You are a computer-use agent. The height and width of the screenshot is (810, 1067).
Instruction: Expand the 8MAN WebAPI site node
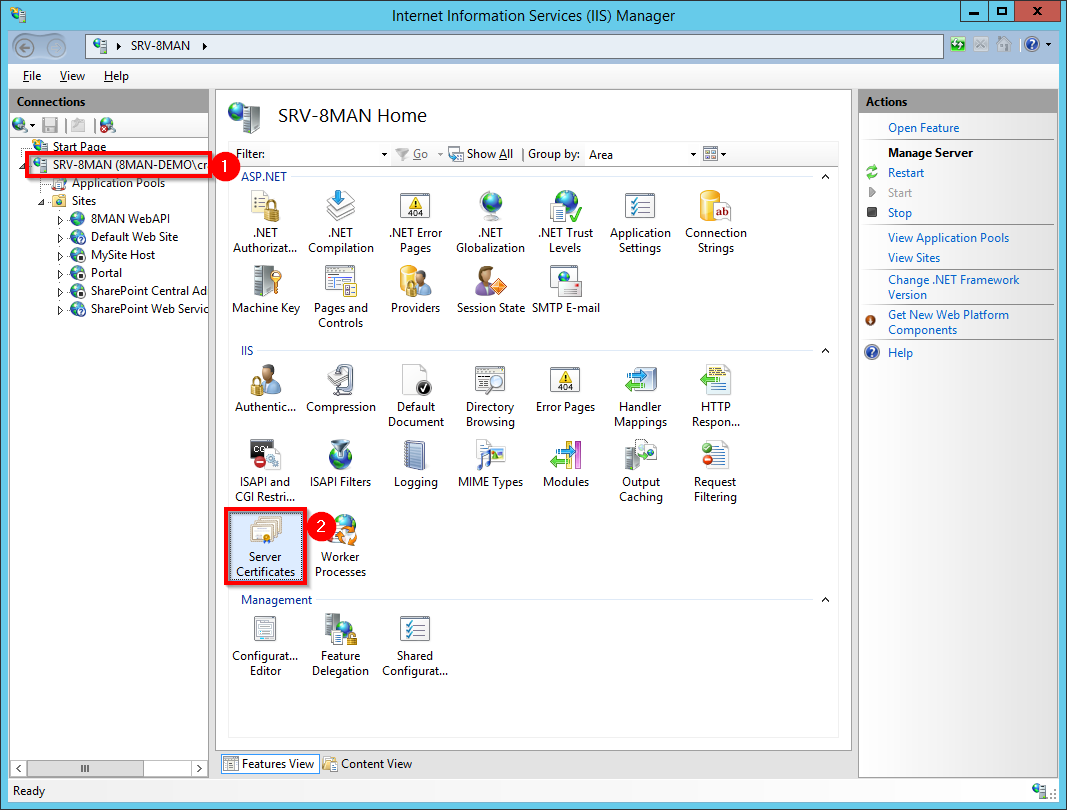[60, 220]
